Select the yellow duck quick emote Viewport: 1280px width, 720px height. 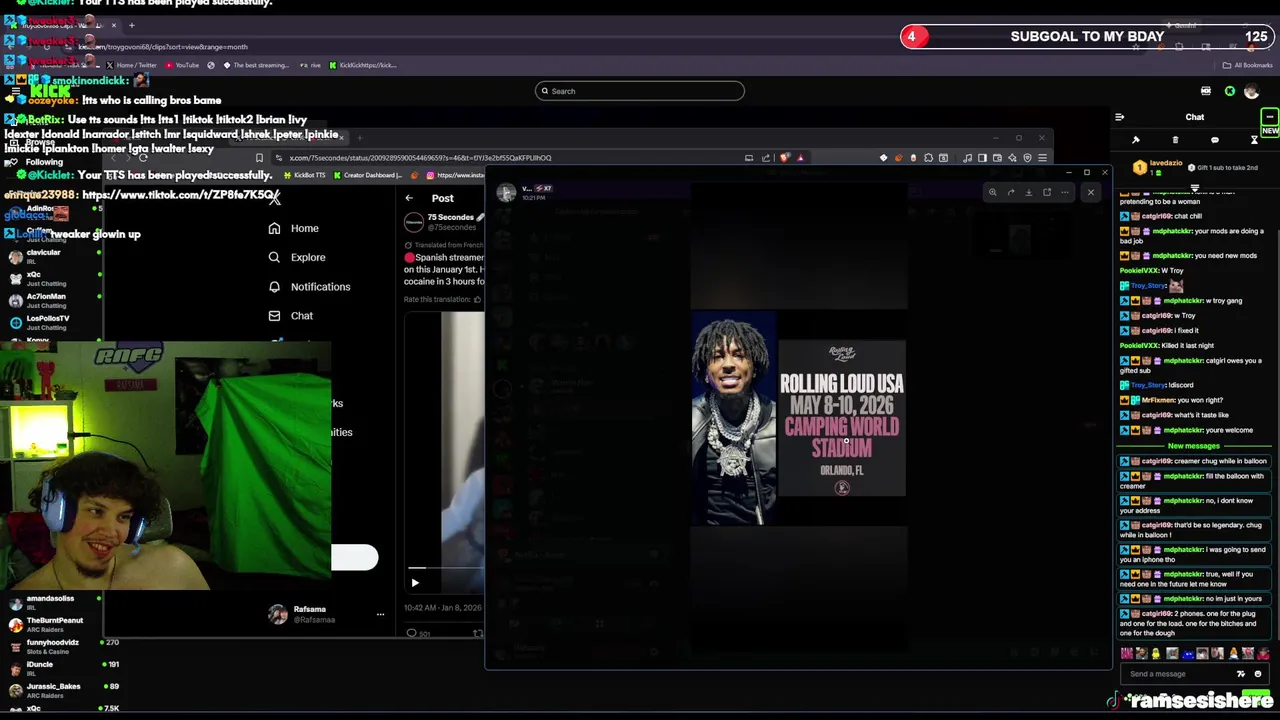coord(1156,654)
